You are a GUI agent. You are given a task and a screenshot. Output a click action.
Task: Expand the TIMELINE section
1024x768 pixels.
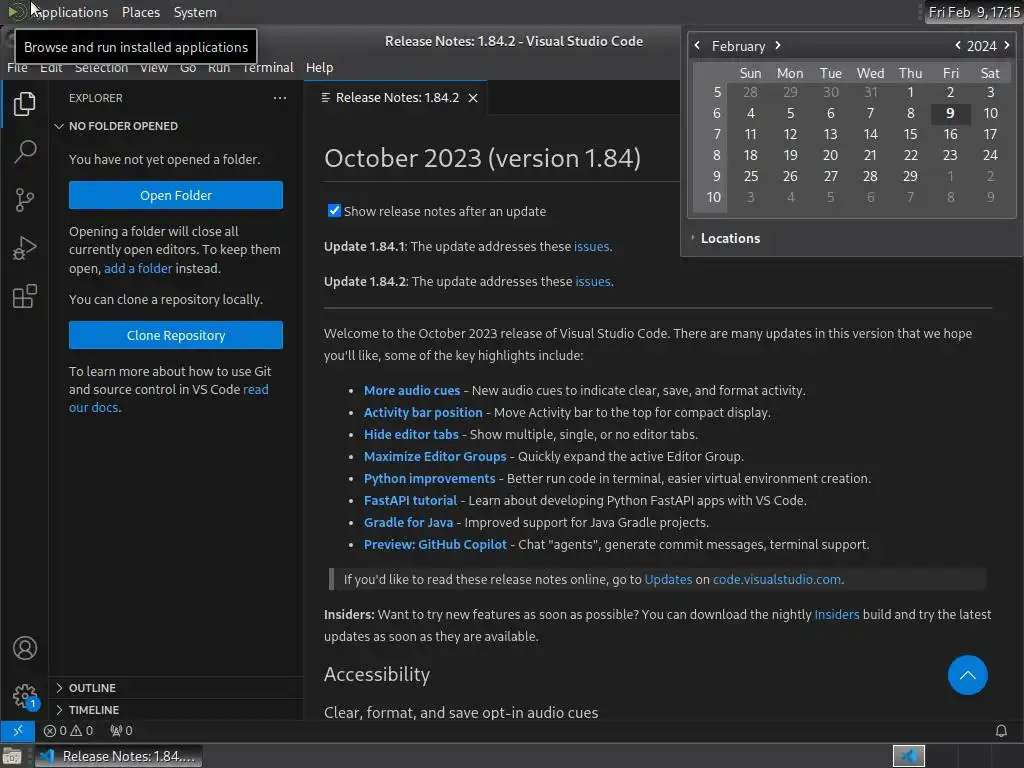pyautogui.click(x=176, y=710)
